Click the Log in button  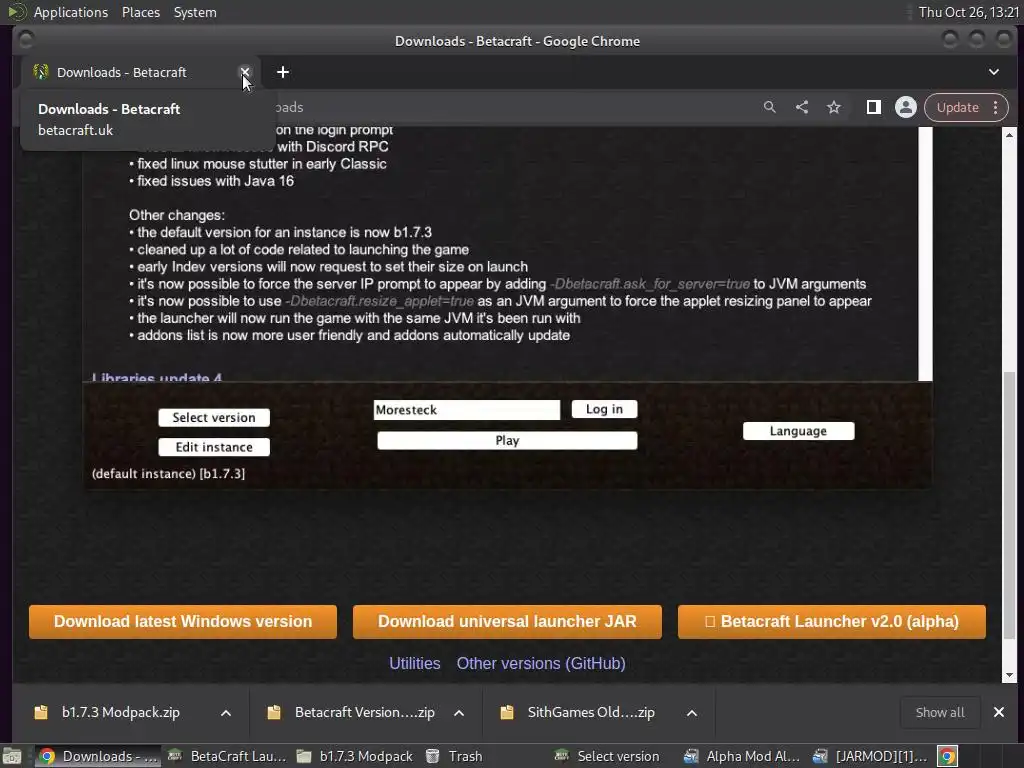[x=604, y=409]
